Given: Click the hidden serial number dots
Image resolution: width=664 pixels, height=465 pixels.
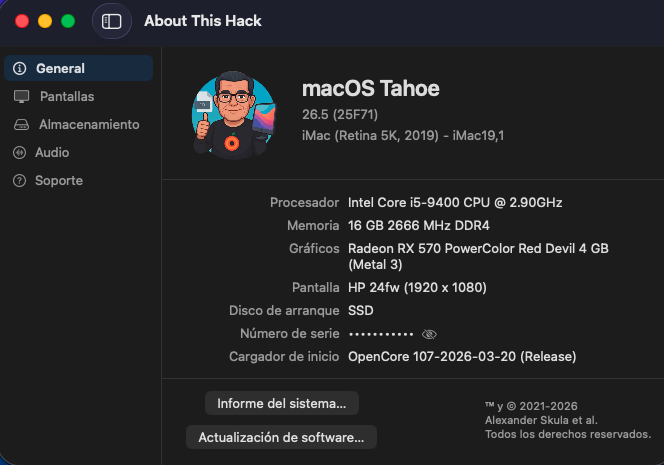Looking at the screenshot, I should click(x=381, y=334).
